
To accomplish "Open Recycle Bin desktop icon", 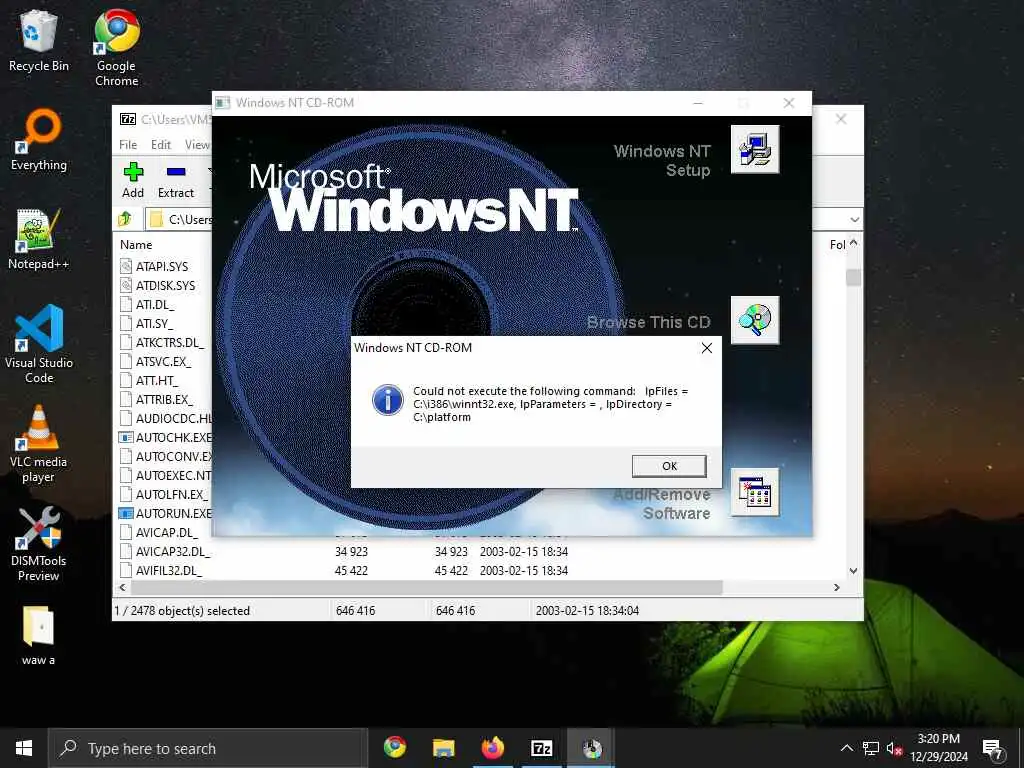I will pos(39,42).
